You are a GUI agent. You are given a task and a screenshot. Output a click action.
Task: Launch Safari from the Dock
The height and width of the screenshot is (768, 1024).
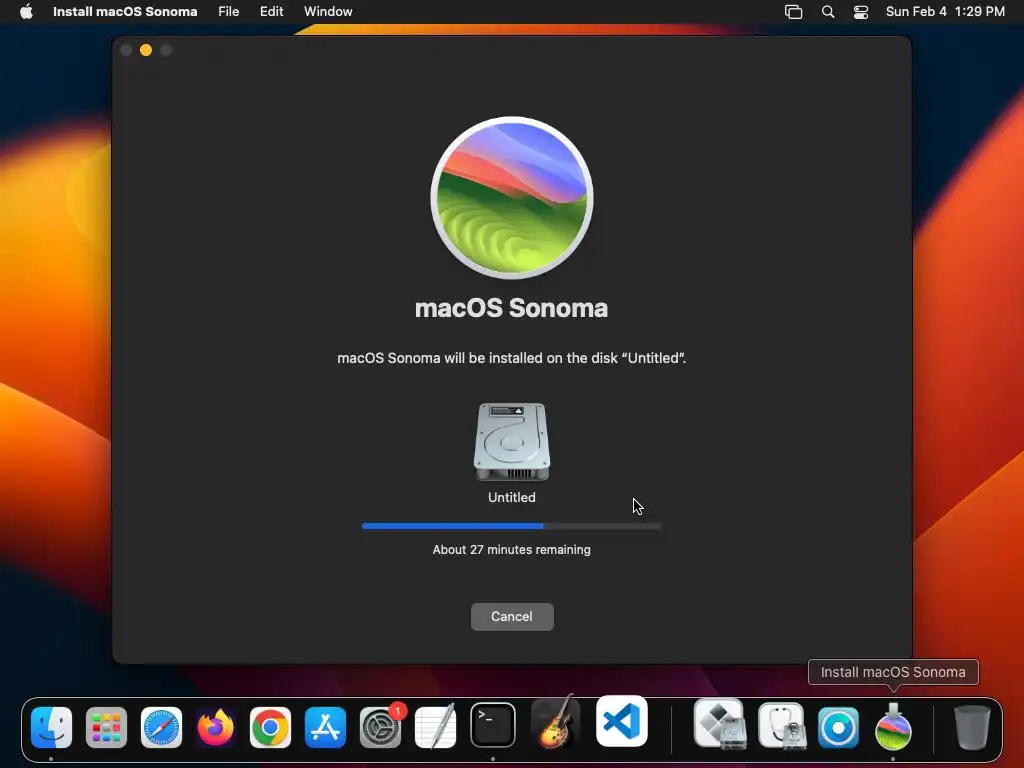coord(161,727)
